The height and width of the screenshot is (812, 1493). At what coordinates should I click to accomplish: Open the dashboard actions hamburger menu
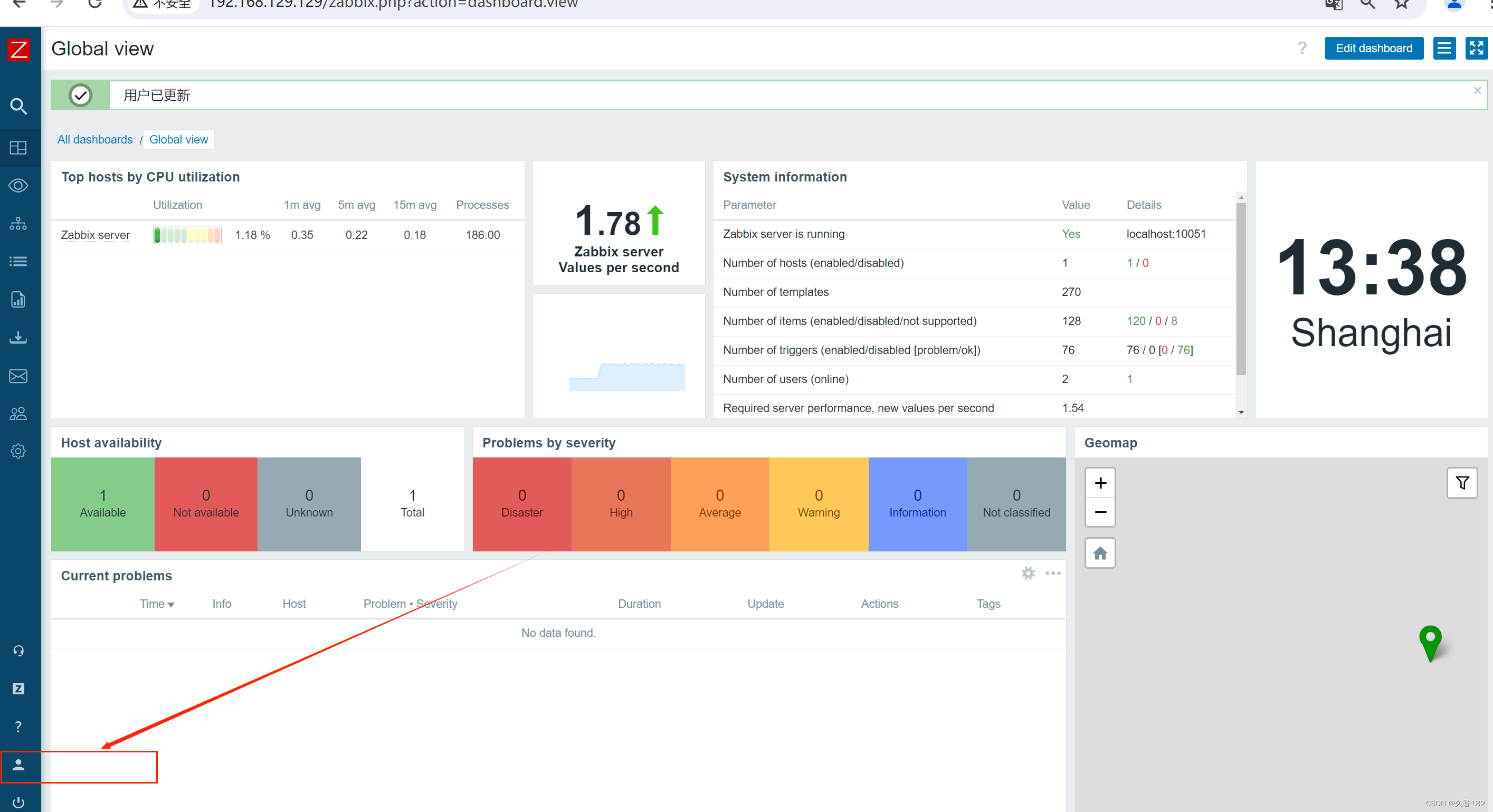click(1444, 48)
